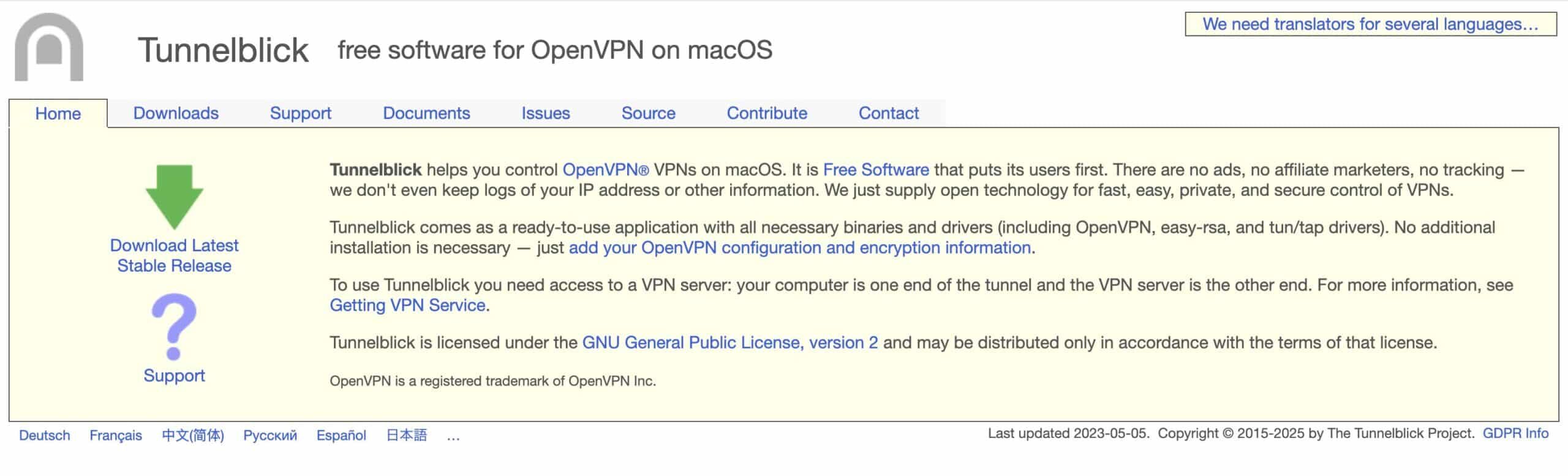Switch language to Français
Screen dimensions: 1568x476
click(116, 436)
